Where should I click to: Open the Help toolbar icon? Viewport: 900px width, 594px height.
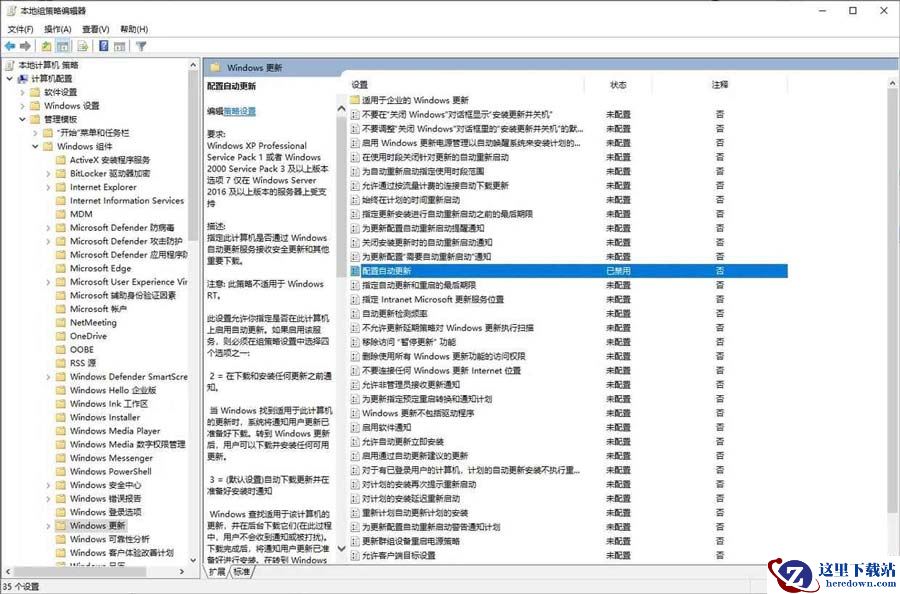(104, 46)
